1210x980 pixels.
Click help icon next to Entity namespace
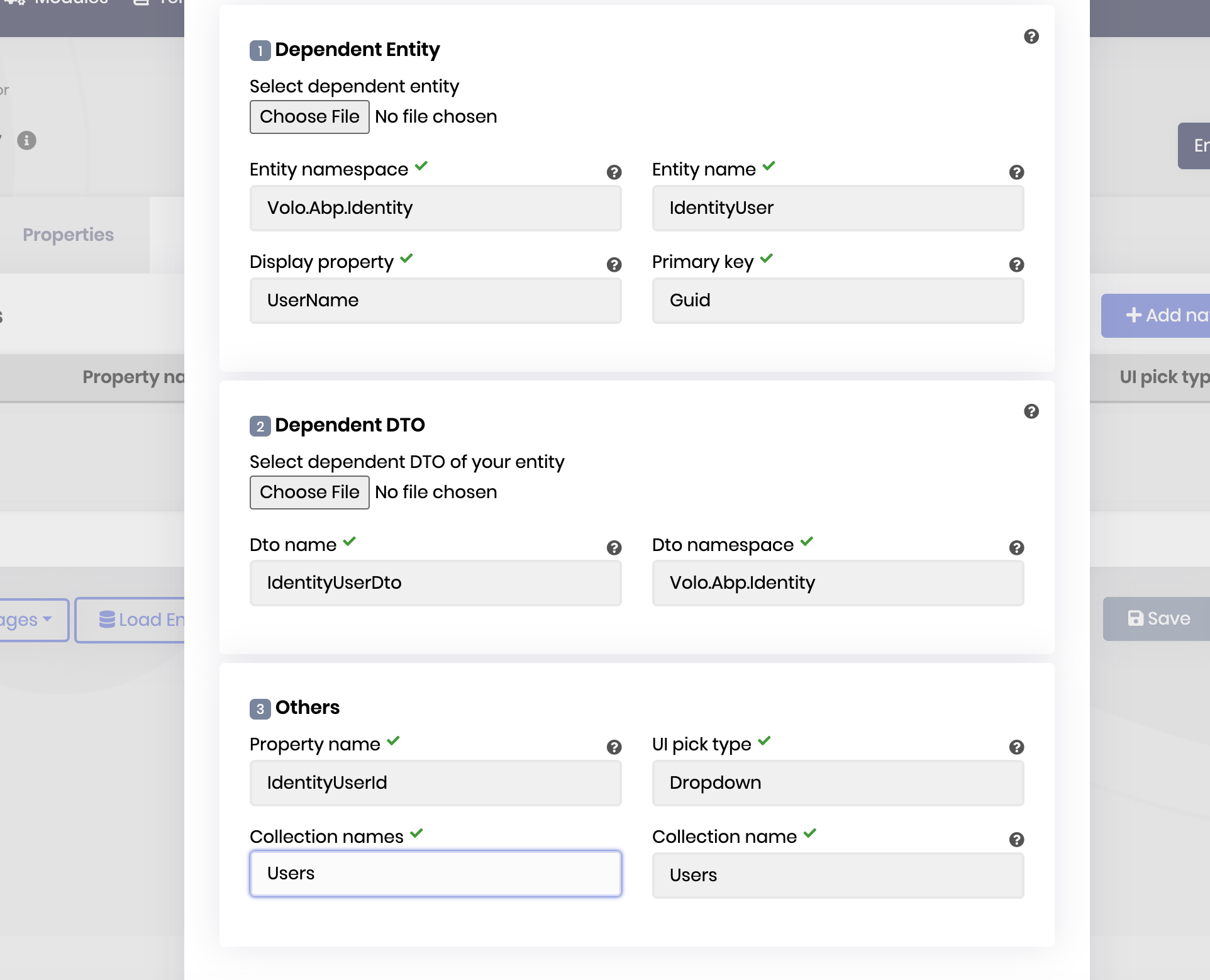[x=614, y=172]
